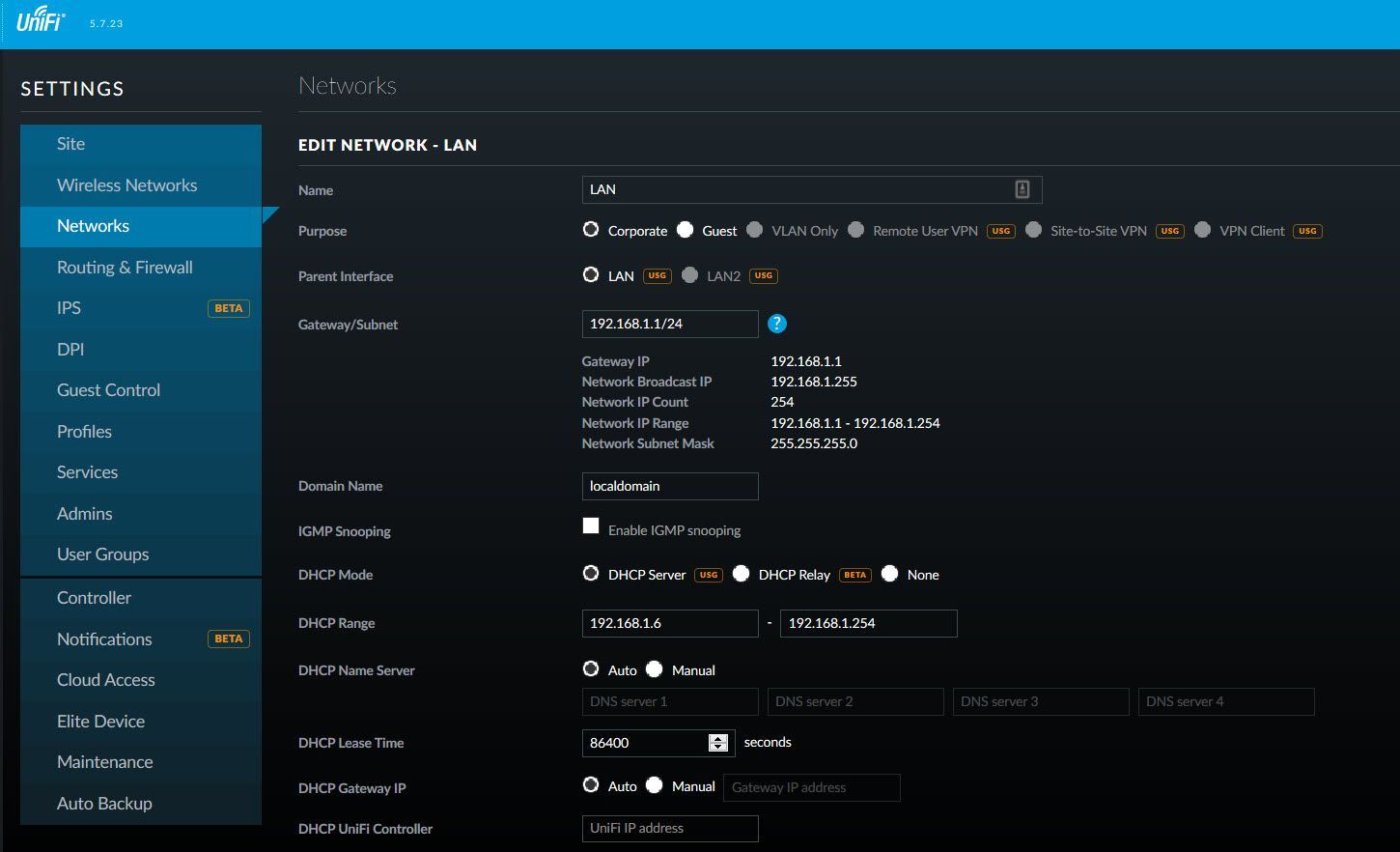Click the Gateway/Subnet help question mark icon

(x=777, y=324)
